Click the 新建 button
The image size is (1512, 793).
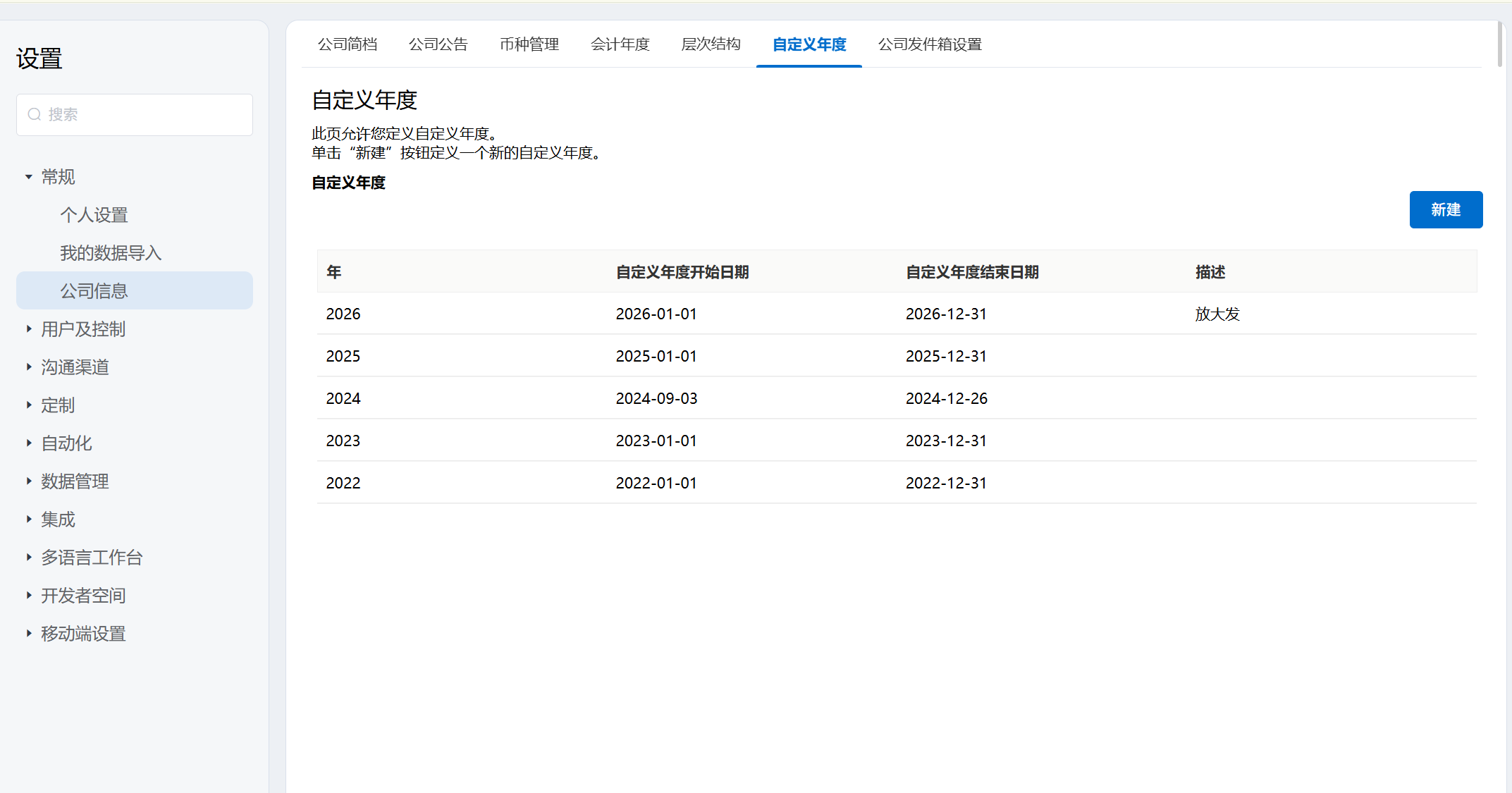[x=1445, y=210]
